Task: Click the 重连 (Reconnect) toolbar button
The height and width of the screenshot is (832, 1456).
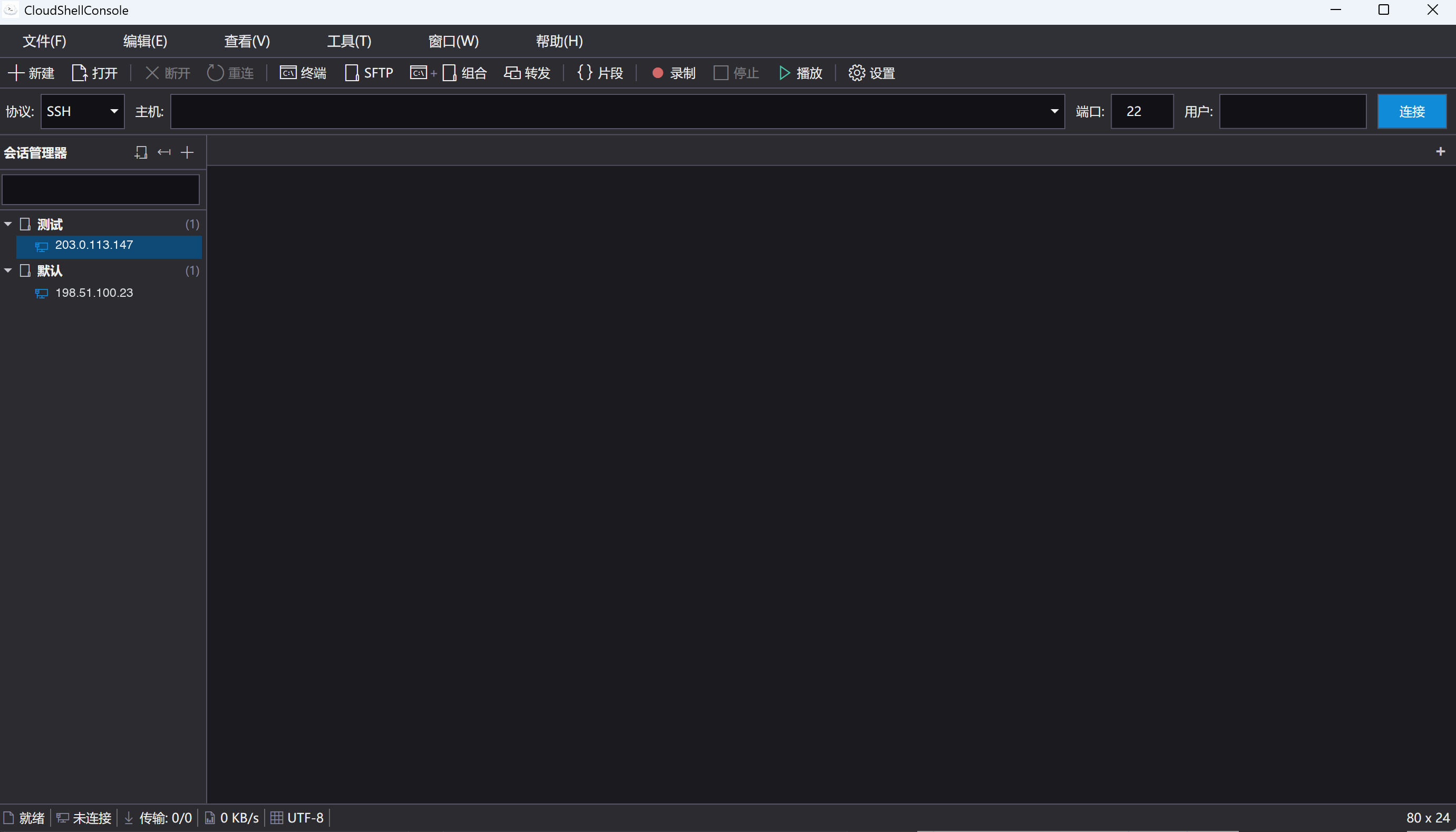Action: (230, 73)
